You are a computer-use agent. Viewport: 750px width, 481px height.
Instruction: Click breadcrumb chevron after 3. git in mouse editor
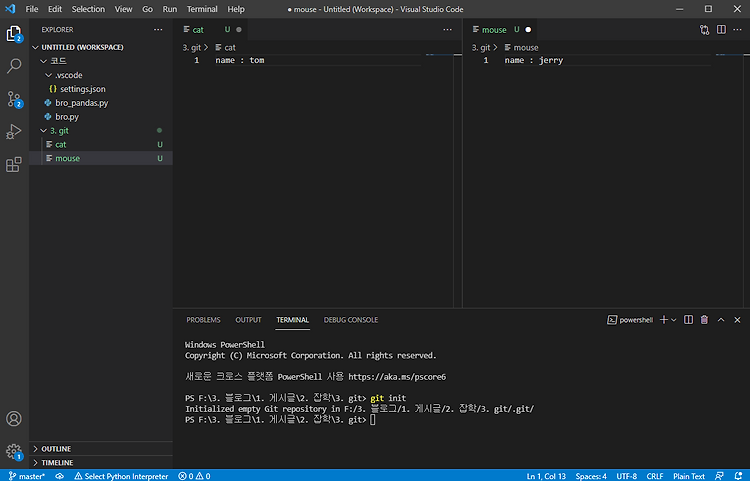click(x=496, y=47)
